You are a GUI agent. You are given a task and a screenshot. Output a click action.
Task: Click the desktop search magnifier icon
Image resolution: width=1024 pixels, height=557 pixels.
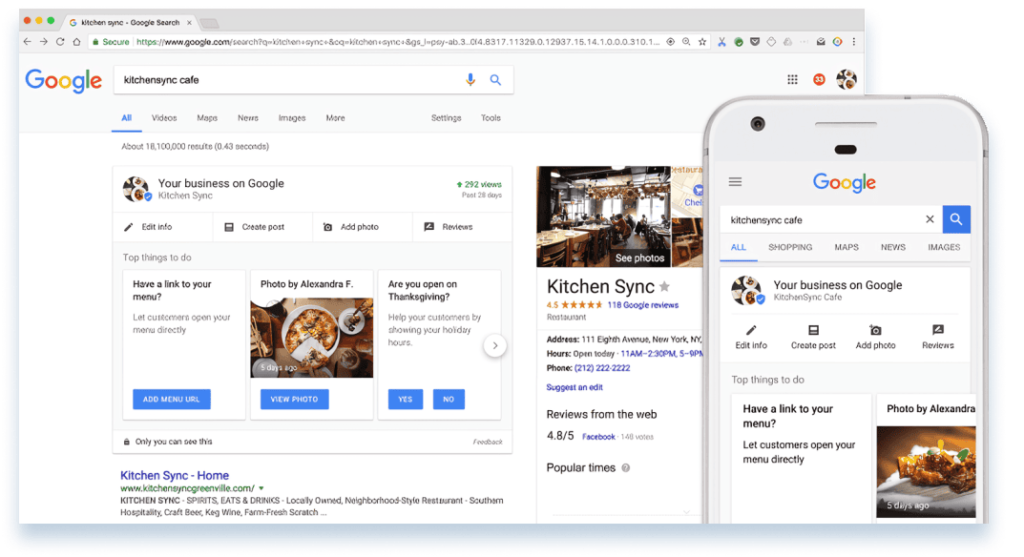point(496,80)
